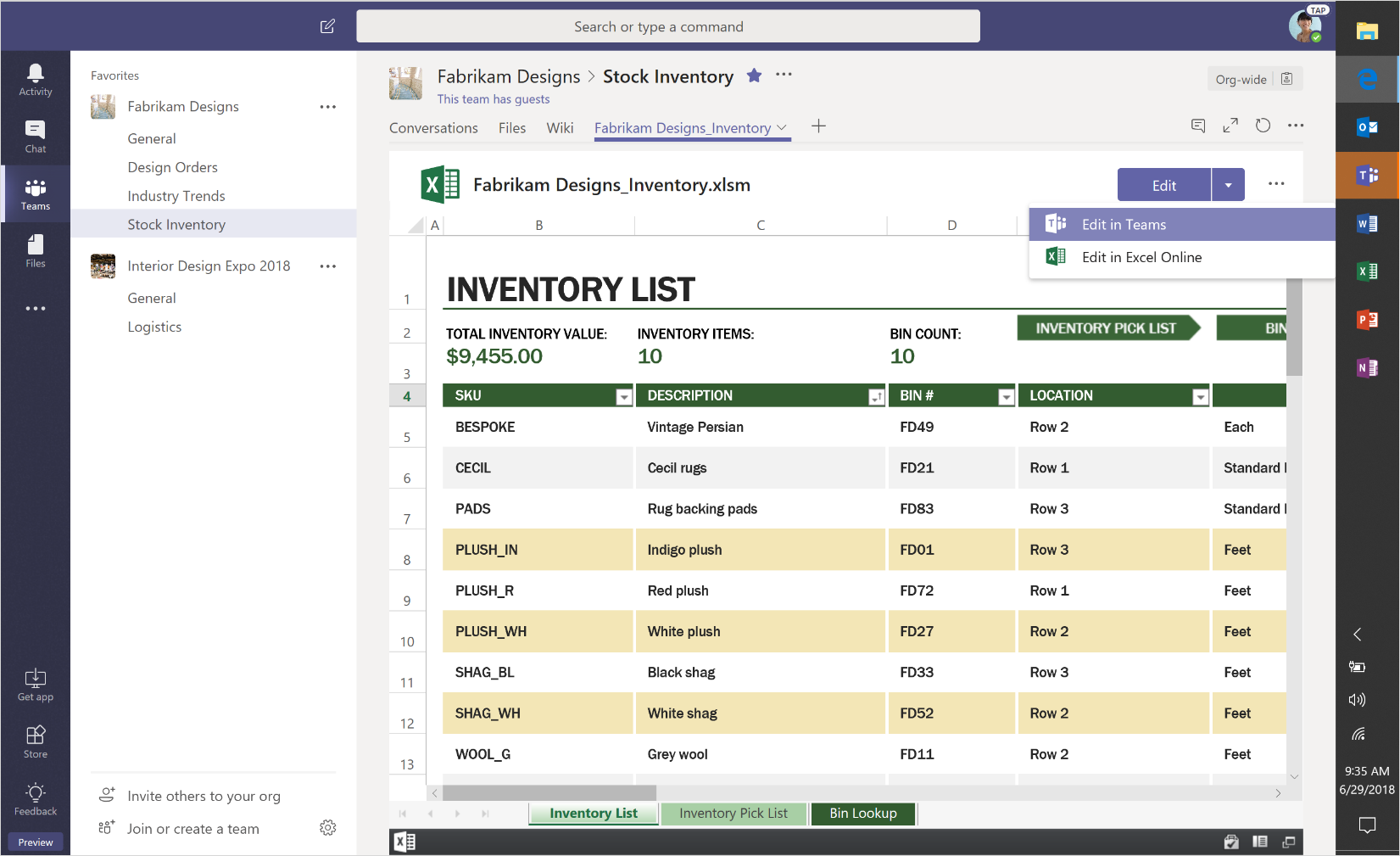Open Fabrikam Designs team options
The image size is (1400, 856).
click(x=328, y=107)
